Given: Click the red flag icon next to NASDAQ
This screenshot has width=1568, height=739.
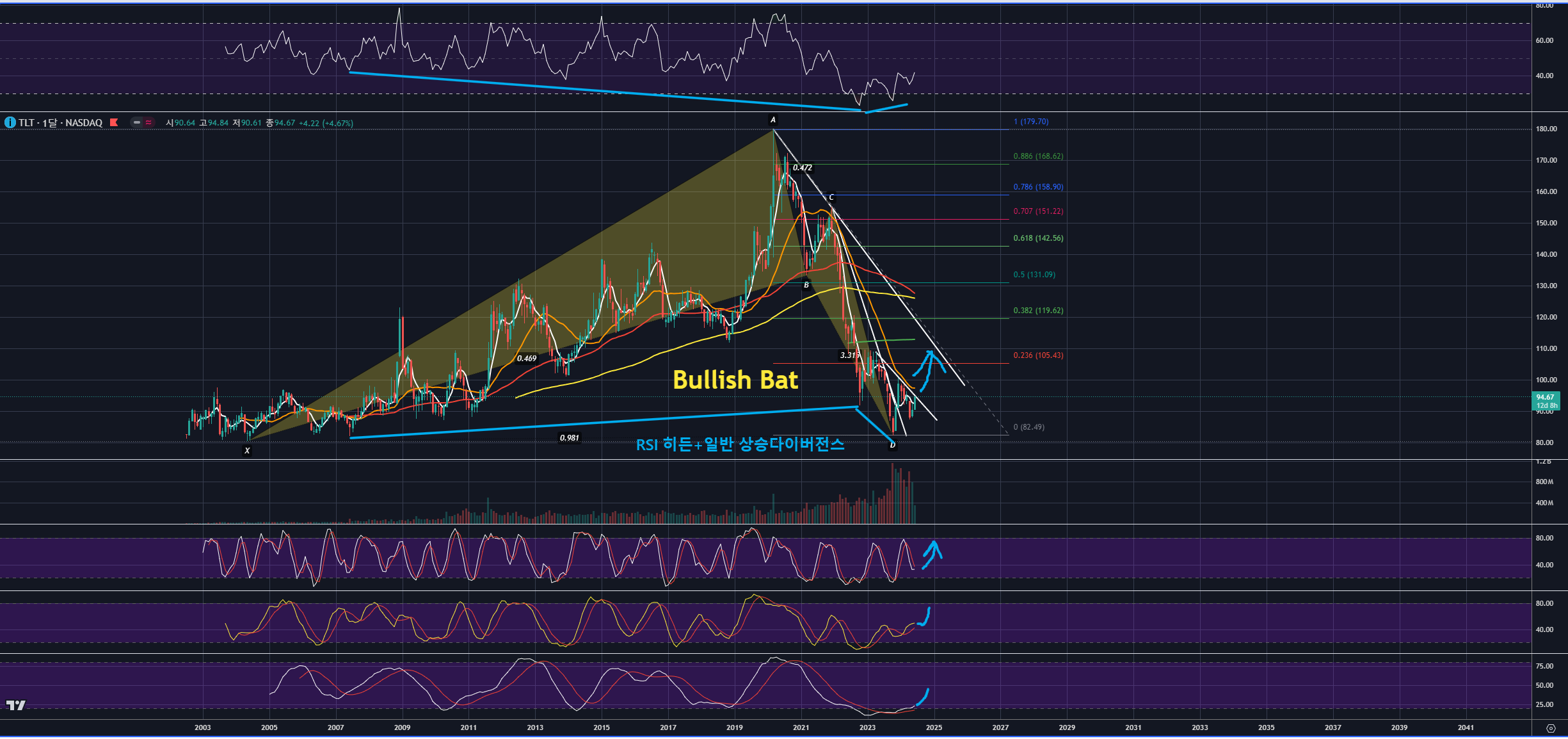Looking at the screenshot, I should pos(114,122).
